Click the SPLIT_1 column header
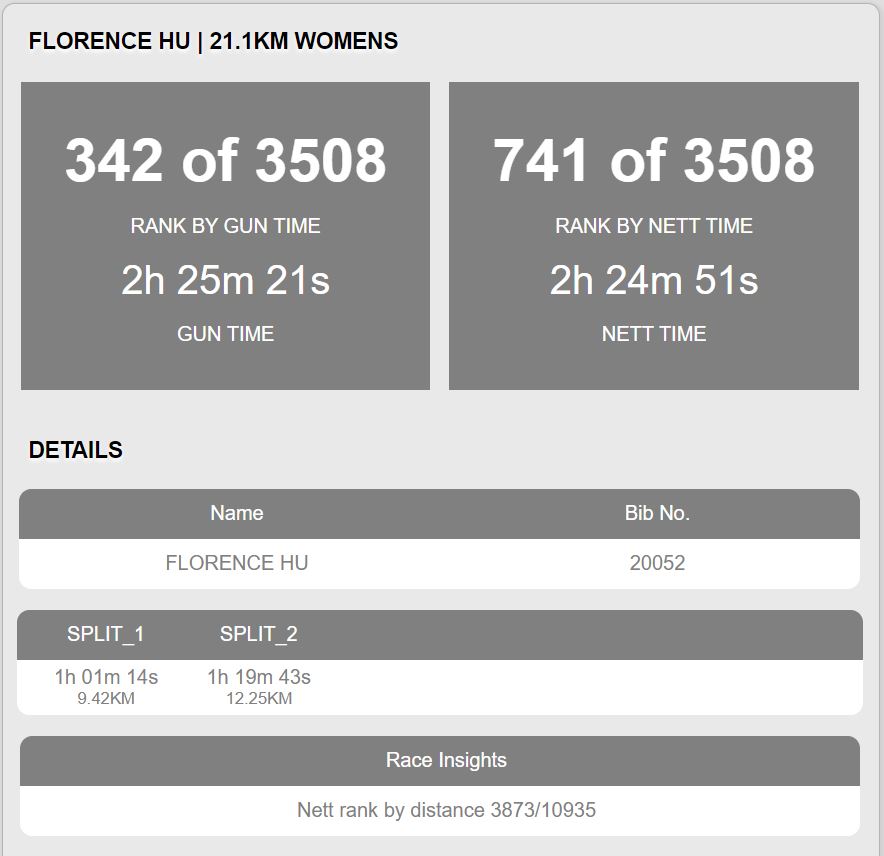Viewport: 884px width, 856px height. pos(106,634)
